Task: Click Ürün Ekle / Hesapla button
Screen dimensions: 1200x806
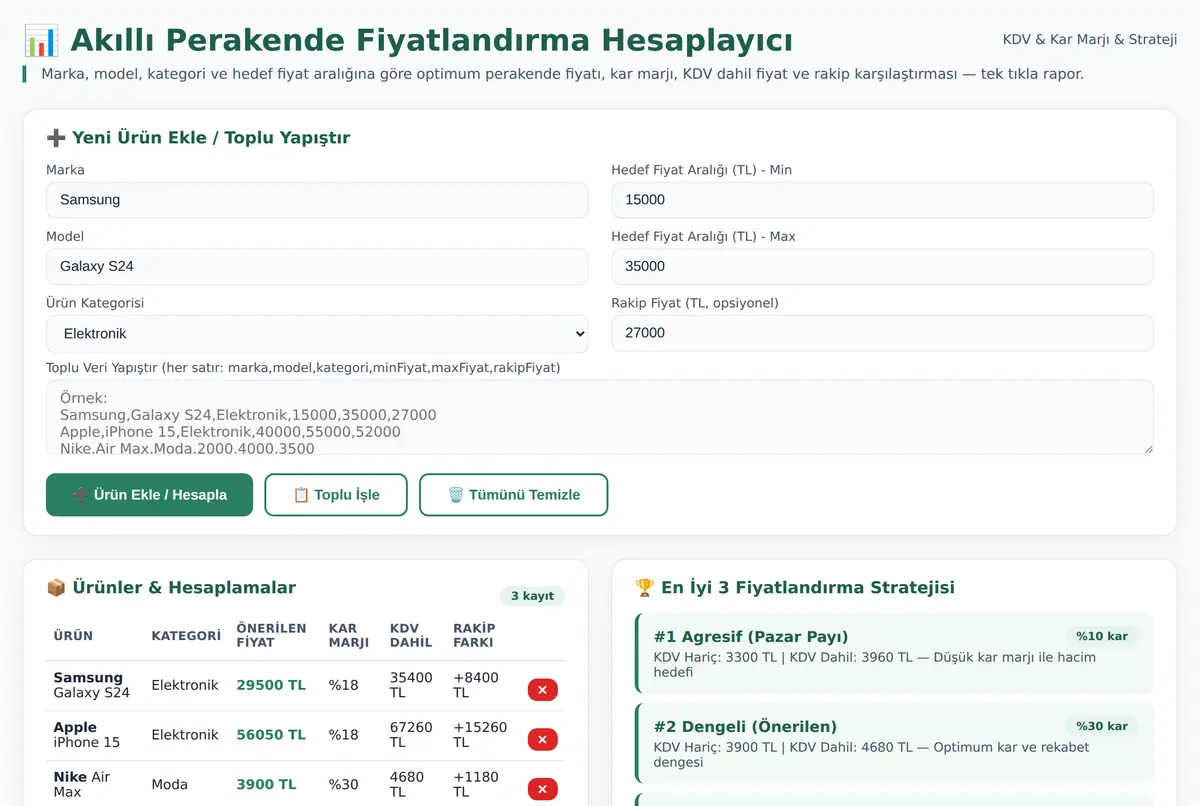Action: pyautogui.click(x=149, y=495)
